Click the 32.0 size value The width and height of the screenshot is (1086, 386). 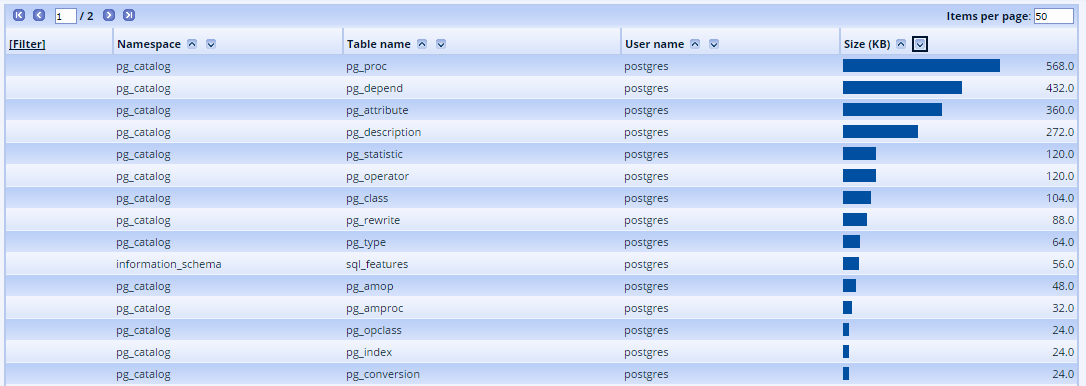pos(1062,308)
